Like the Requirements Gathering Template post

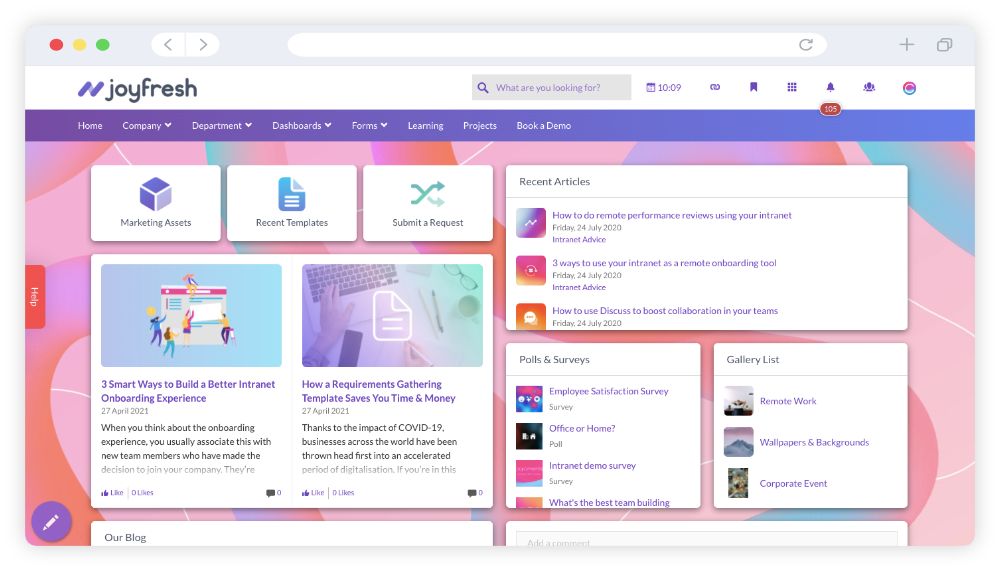pyautogui.click(x=313, y=493)
